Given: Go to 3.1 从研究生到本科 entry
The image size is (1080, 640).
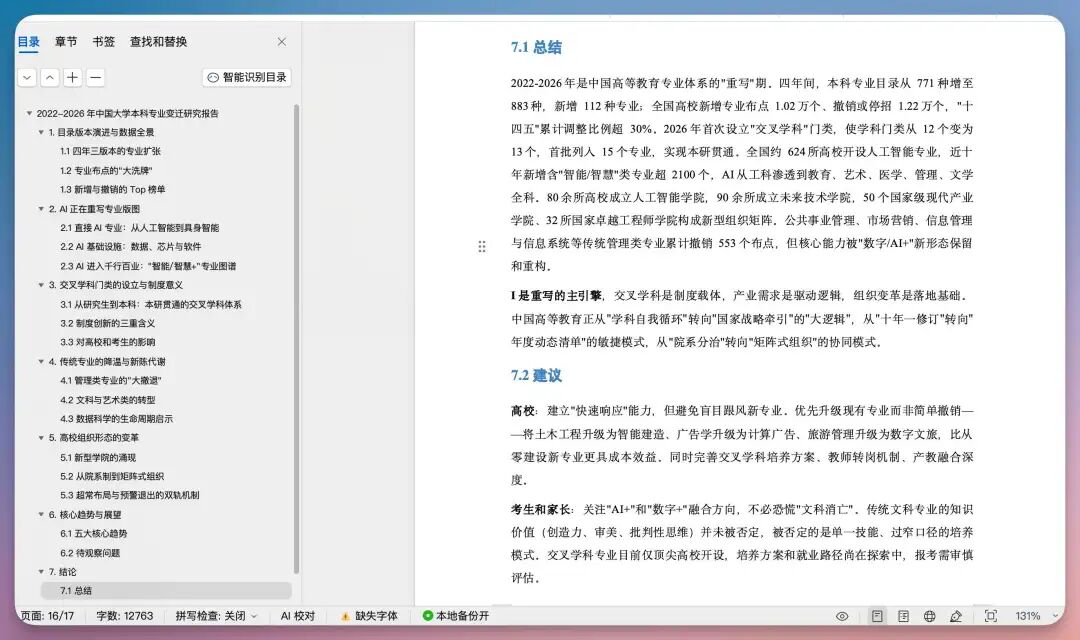Looking at the screenshot, I should (151, 304).
